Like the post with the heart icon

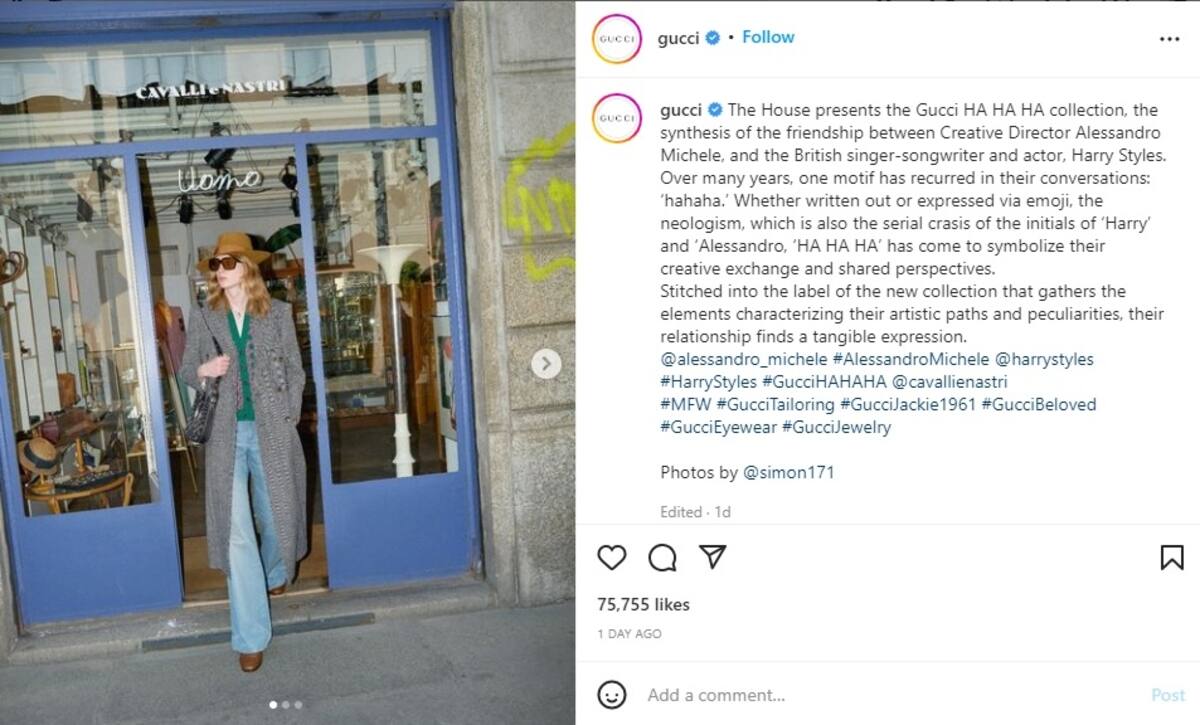[x=611, y=557]
